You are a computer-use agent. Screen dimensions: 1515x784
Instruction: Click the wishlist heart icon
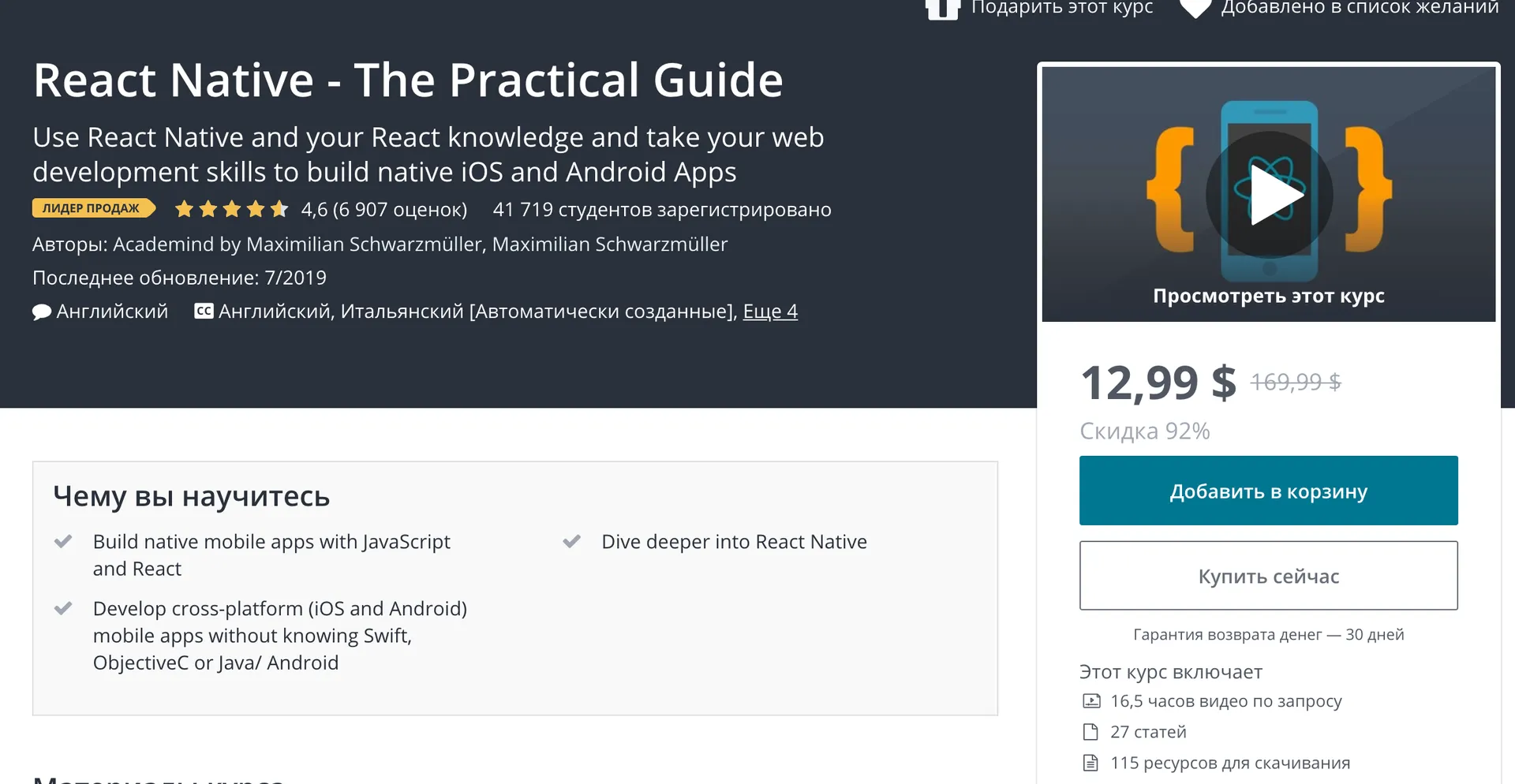pos(1195,9)
